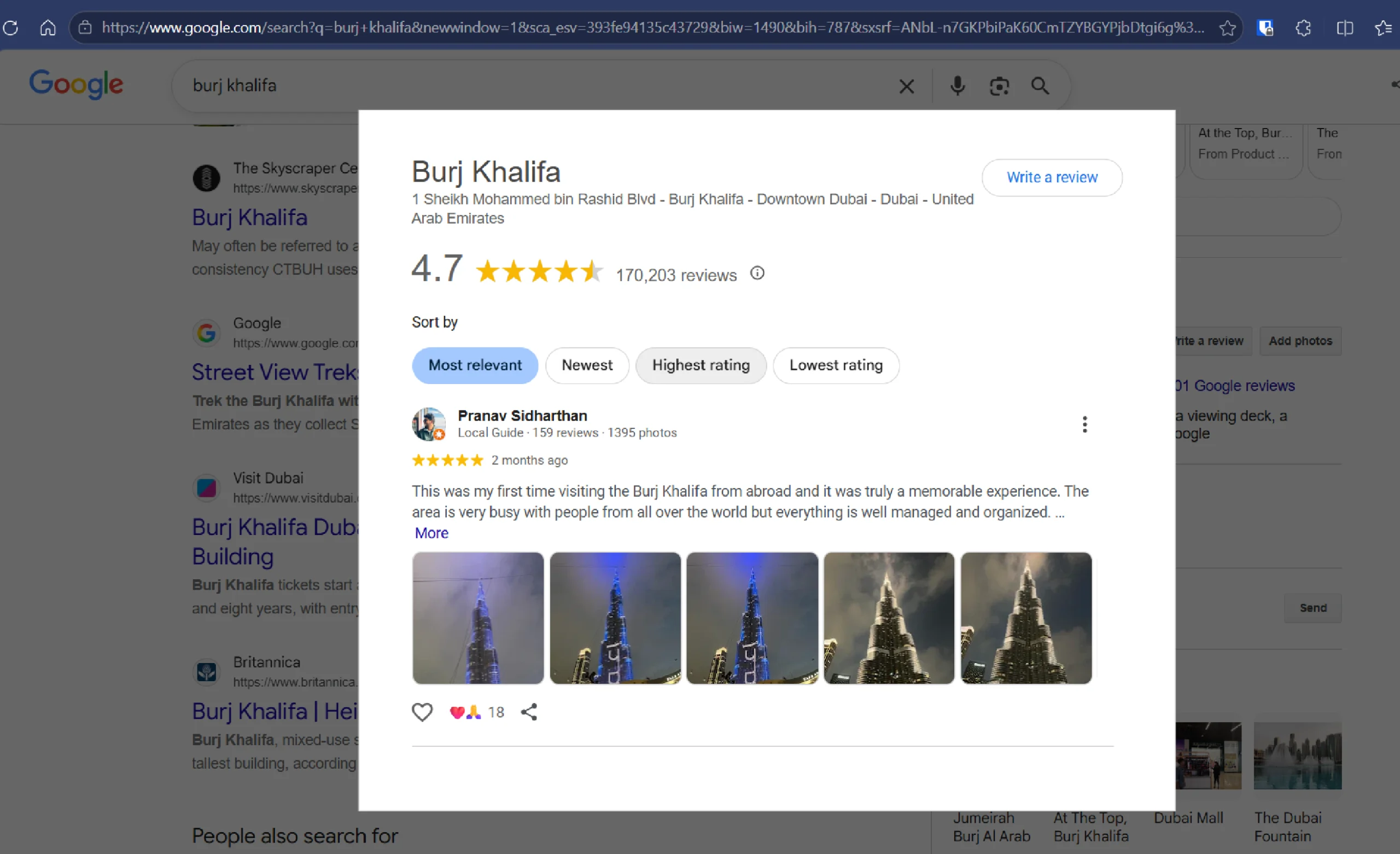Sort reviews by Highest rating
This screenshot has height=854, width=1400.
click(x=701, y=365)
